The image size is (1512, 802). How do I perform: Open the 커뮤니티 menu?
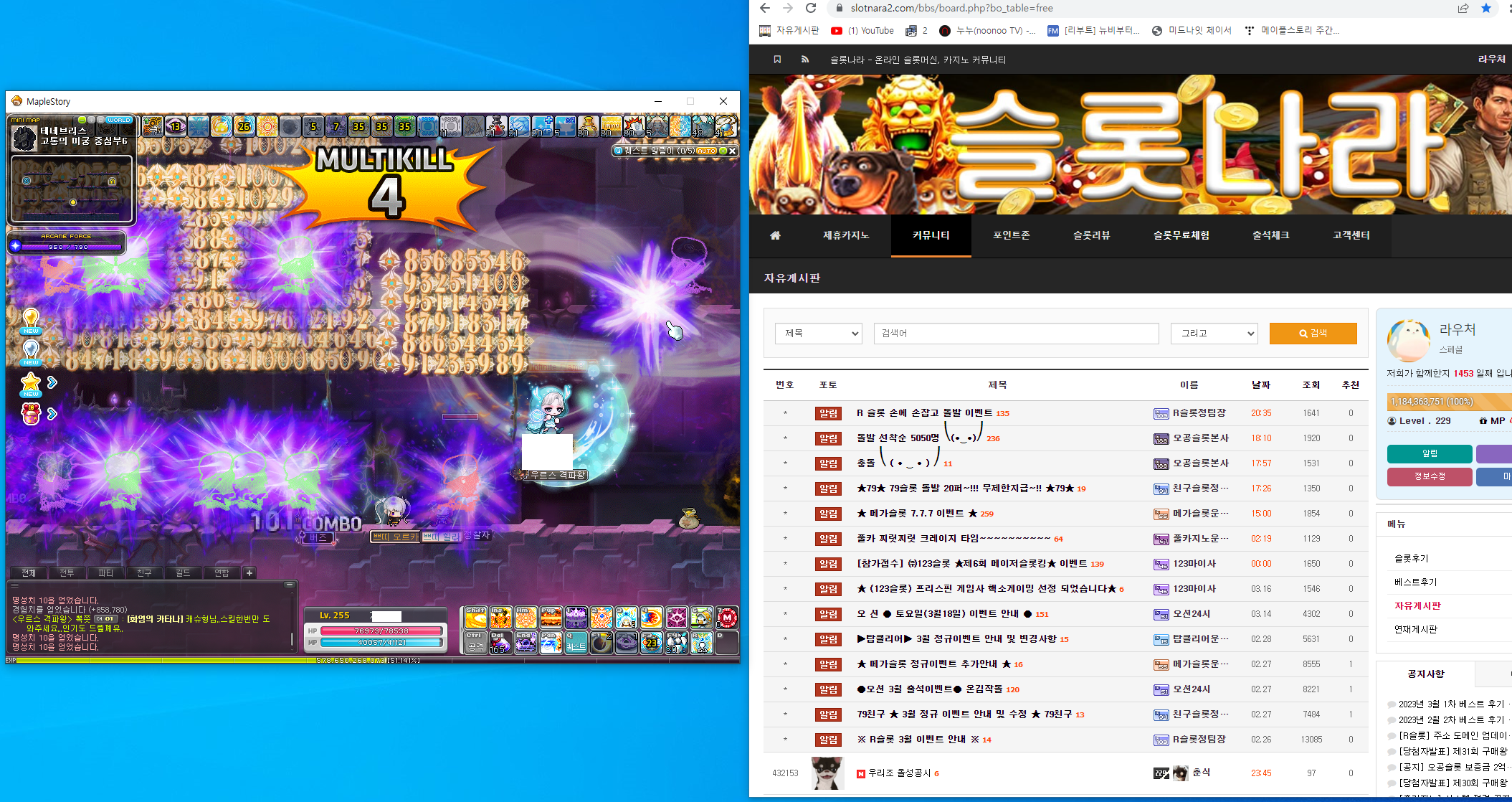pos(931,235)
